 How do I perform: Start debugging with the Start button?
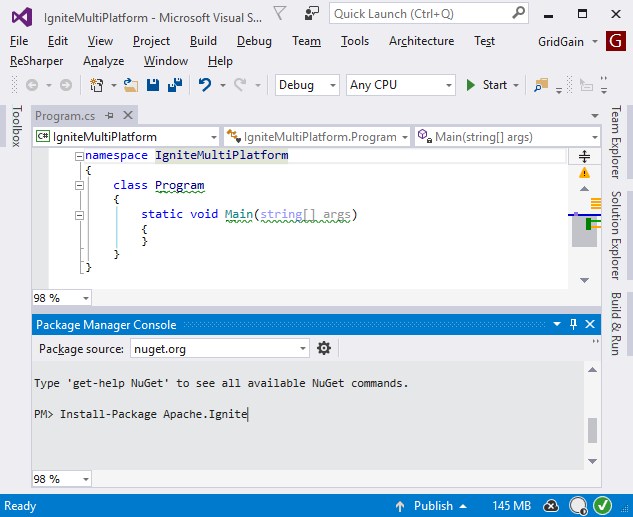click(x=486, y=85)
